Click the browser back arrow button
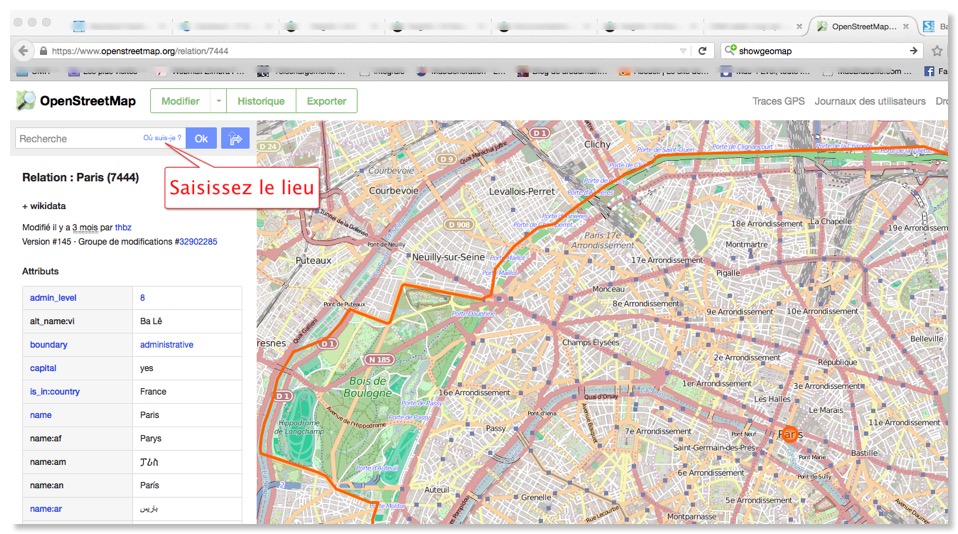958x534 pixels. tap(24, 51)
